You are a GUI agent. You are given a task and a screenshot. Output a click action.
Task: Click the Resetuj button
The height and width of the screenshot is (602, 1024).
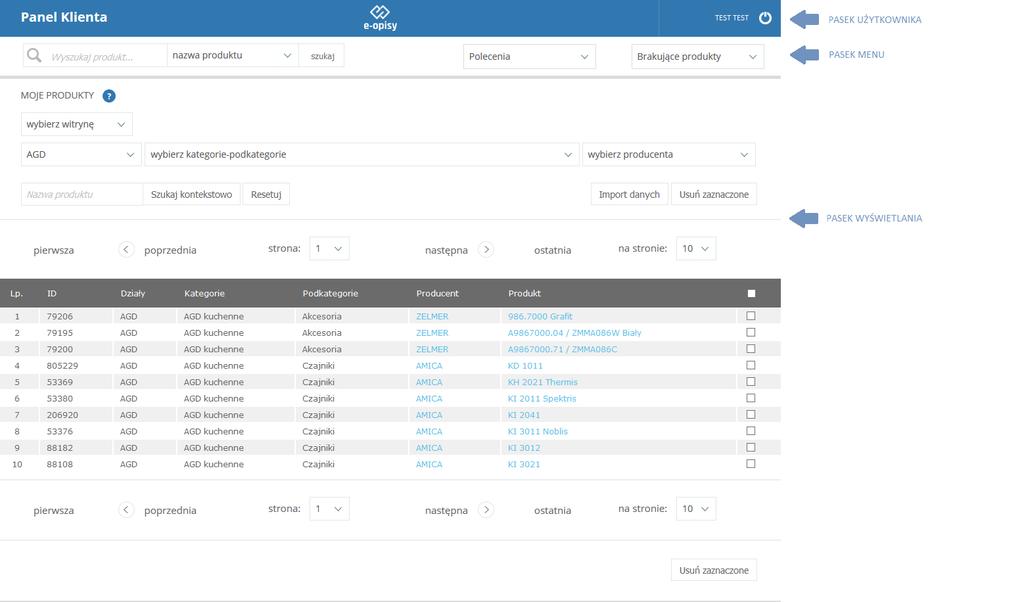pyautogui.click(x=266, y=195)
